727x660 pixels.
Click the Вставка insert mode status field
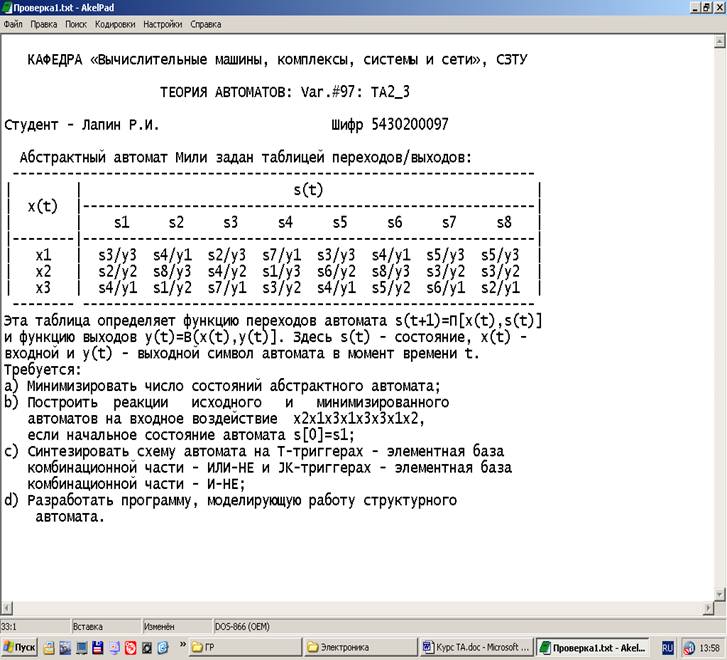[106, 627]
